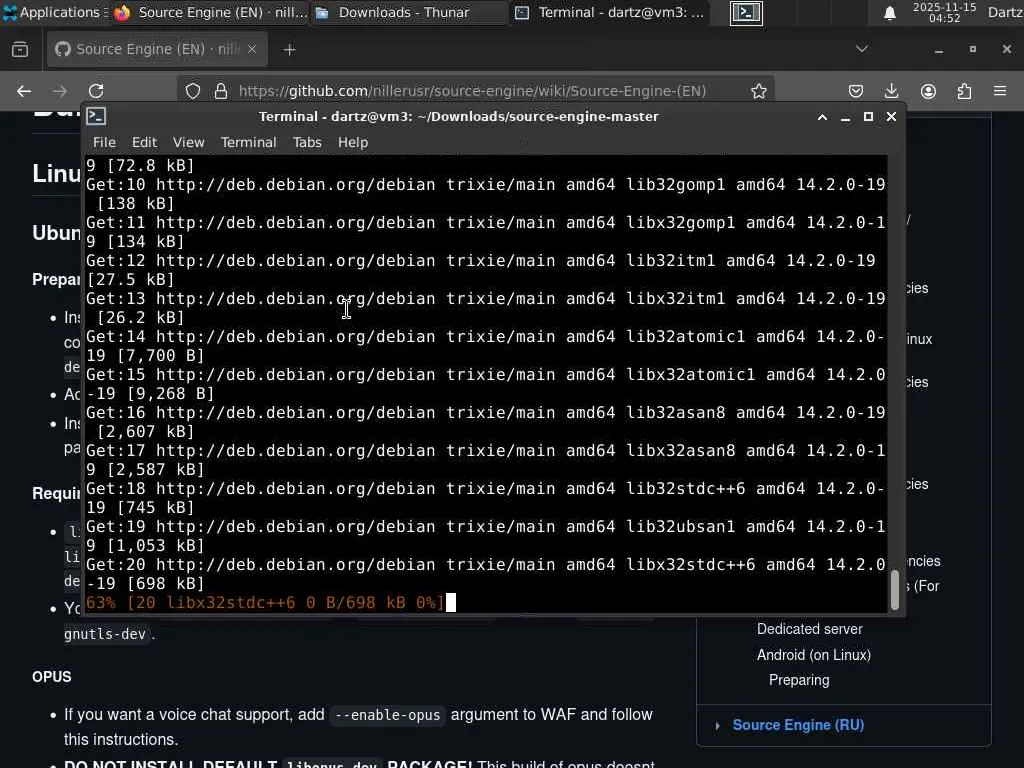
Task: Open the Firefox hamburger menu
Action: 1000,91
